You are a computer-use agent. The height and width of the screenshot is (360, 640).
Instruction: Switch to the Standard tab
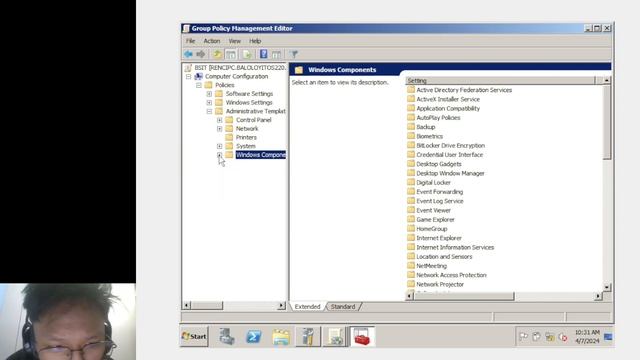pos(343,307)
